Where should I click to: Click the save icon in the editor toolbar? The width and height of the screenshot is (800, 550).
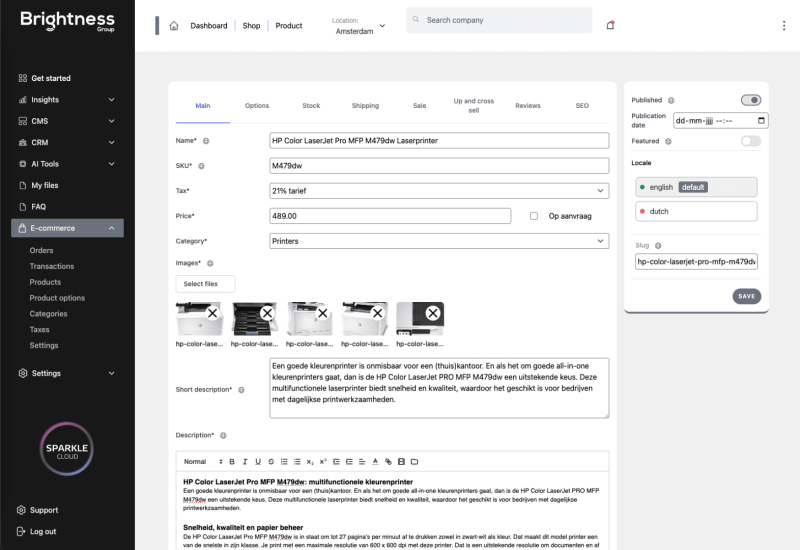click(x=402, y=461)
